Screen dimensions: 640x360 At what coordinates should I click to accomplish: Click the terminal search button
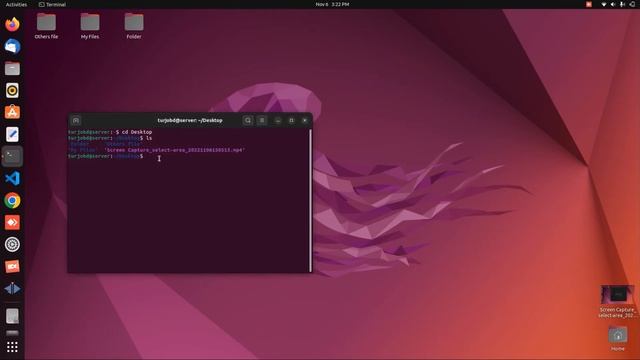(x=248, y=120)
